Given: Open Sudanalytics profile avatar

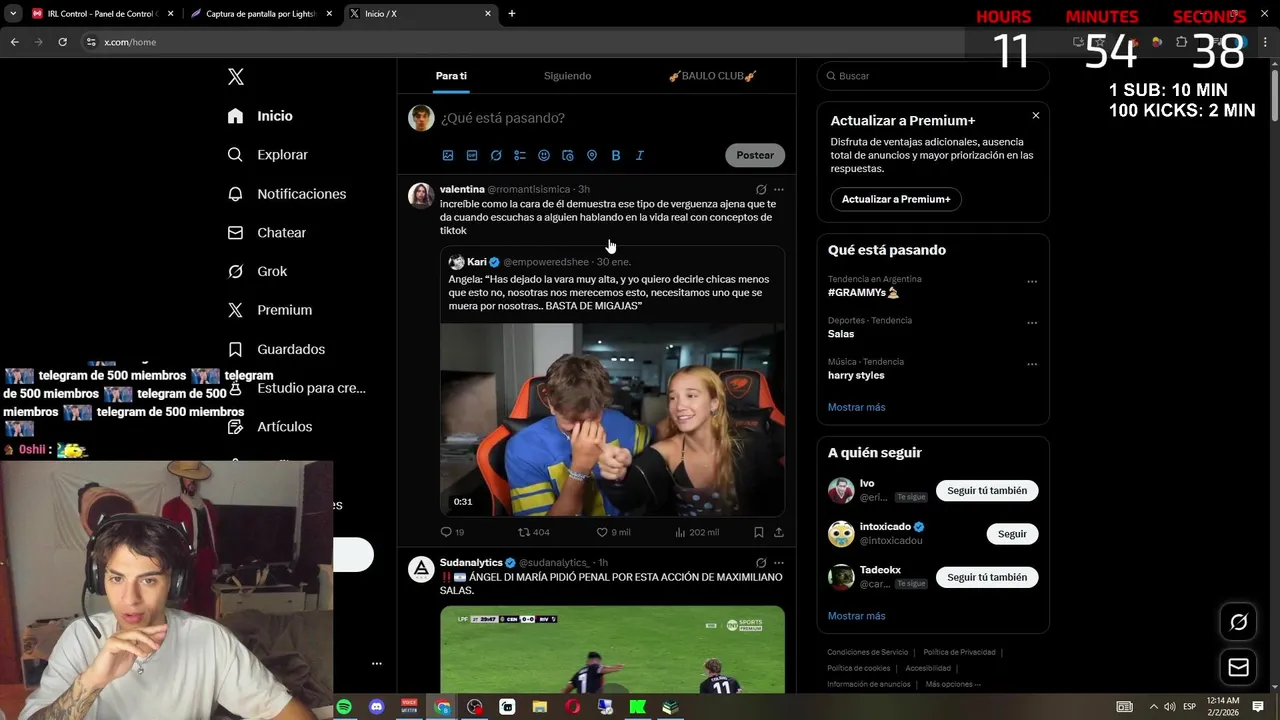Looking at the screenshot, I should [421, 569].
